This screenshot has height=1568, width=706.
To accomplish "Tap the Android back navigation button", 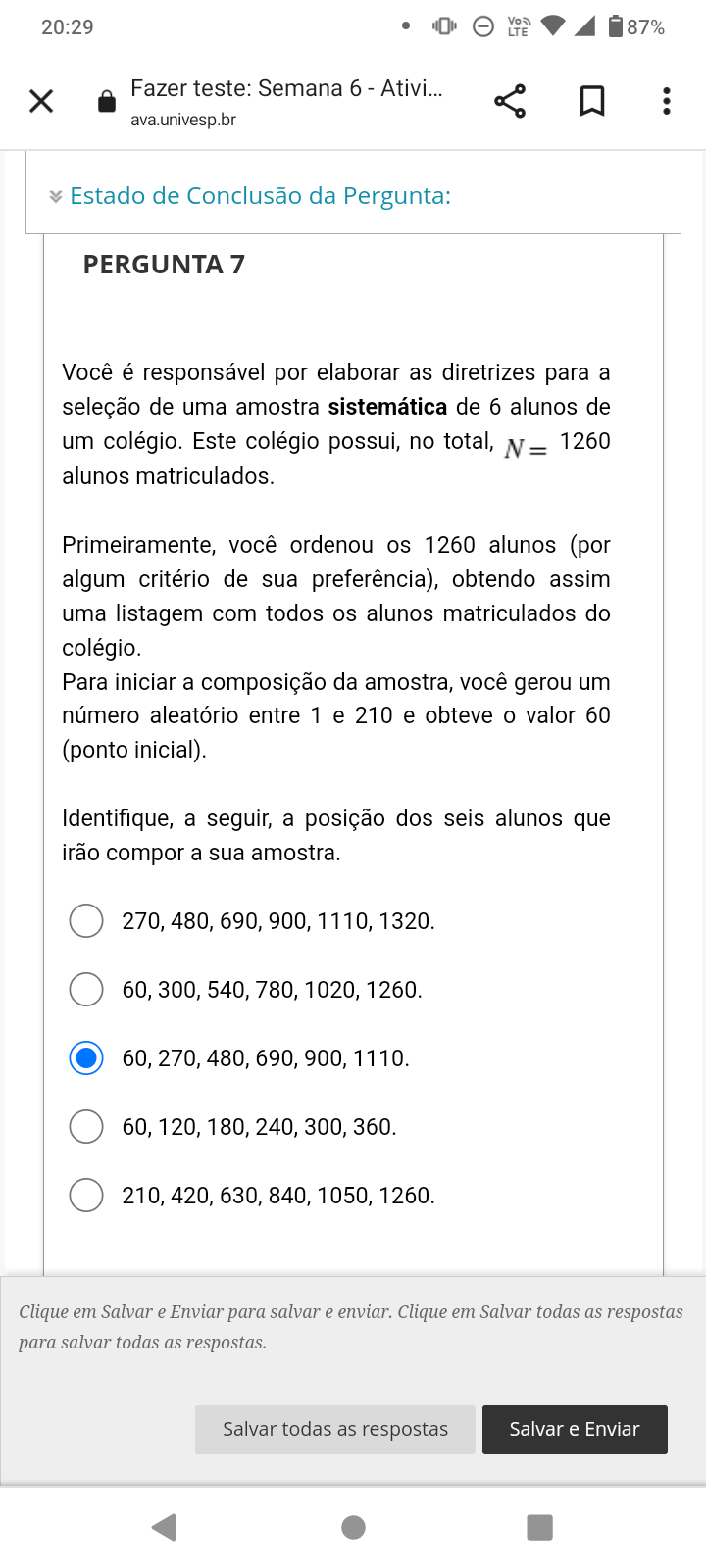I will [x=164, y=1527].
